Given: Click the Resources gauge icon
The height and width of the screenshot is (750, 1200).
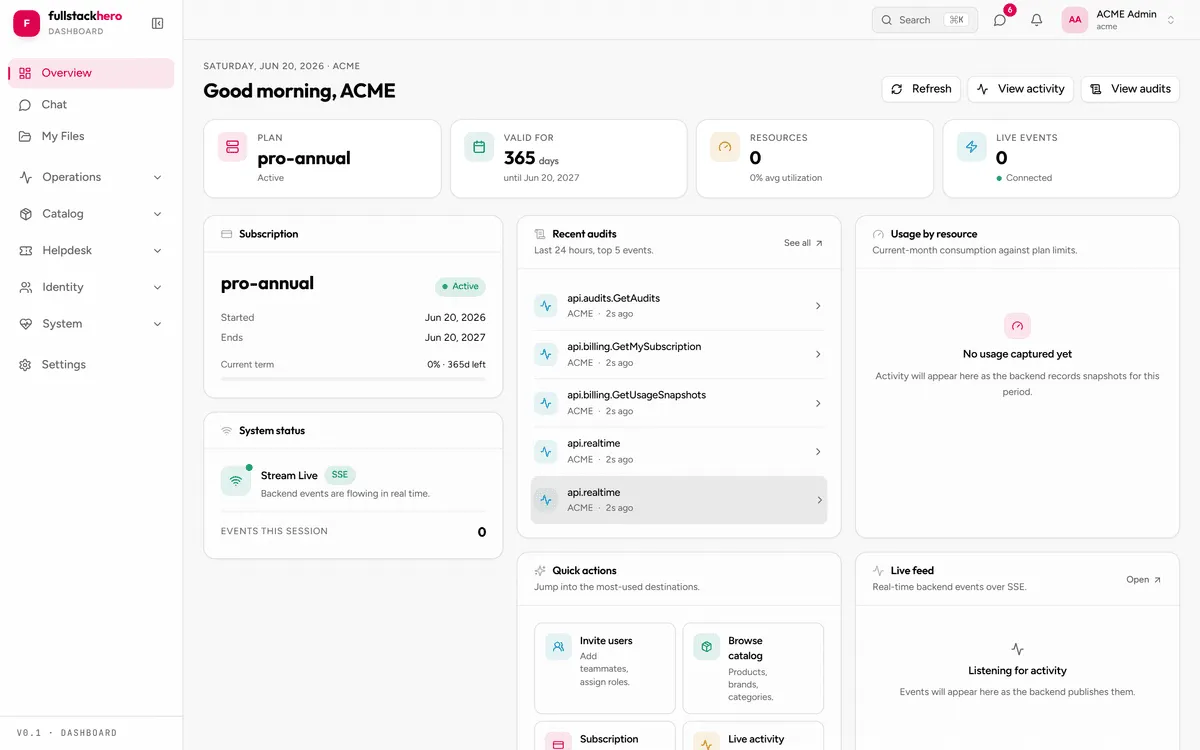Looking at the screenshot, I should (x=725, y=147).
